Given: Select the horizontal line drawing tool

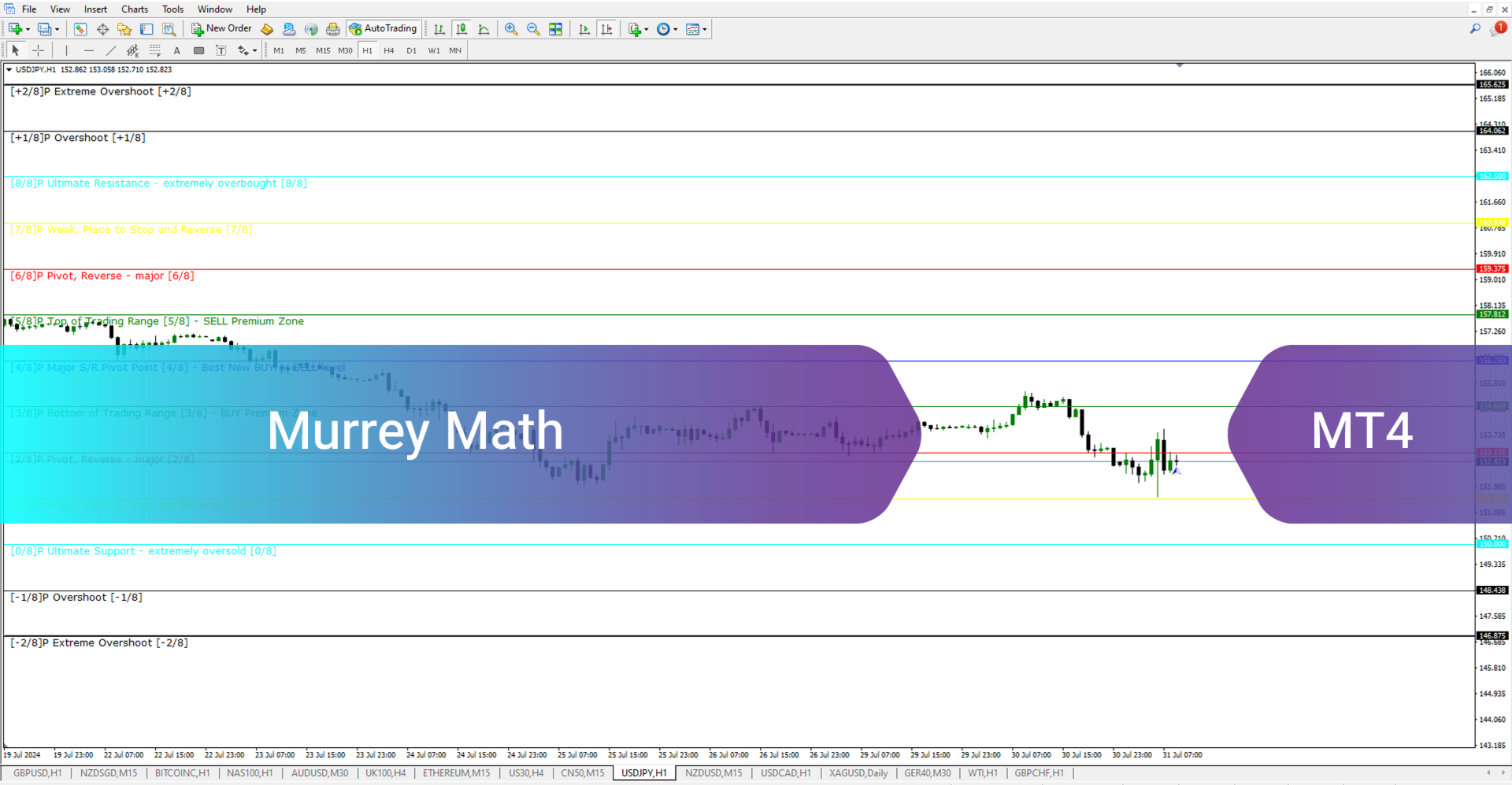Looking at the screenshot, I should click(x=89, y=50).
